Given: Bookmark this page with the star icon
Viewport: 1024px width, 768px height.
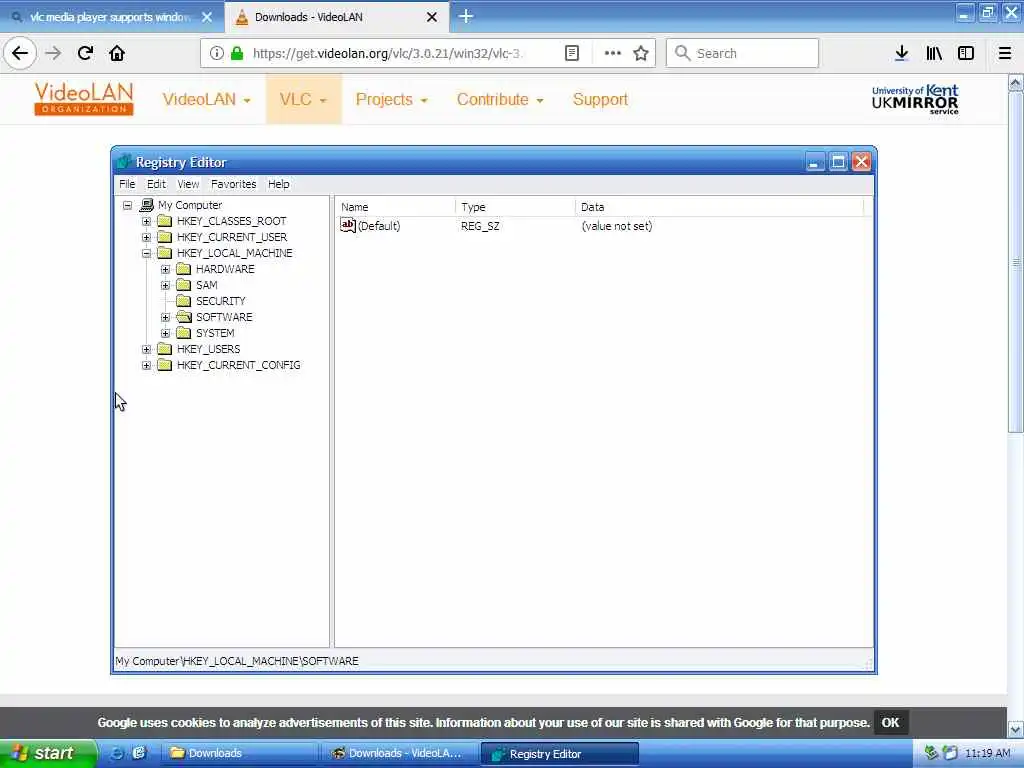Looking at the screenshot, I should [x=641, y=54].
